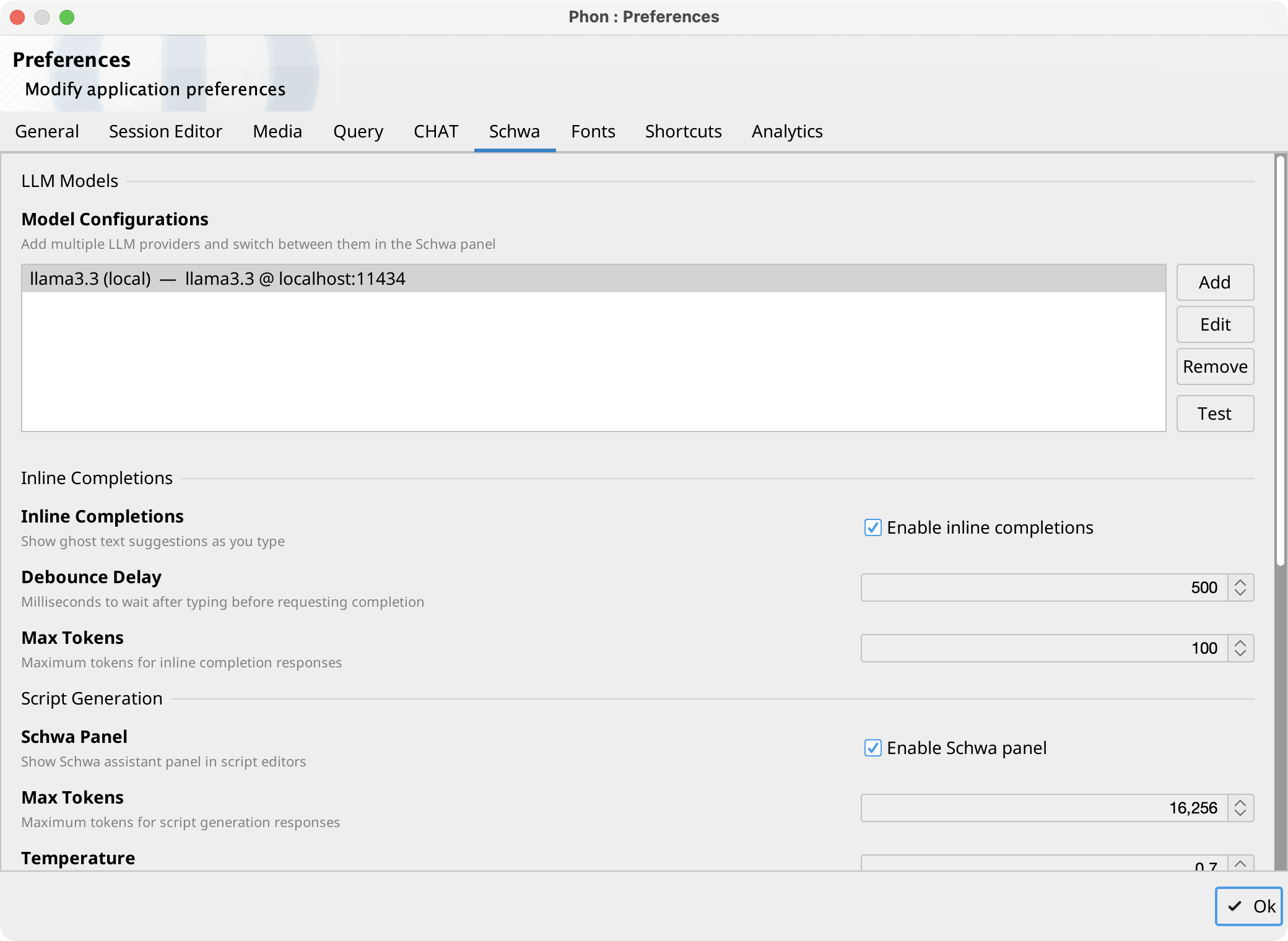Click the Debounce Delay value field
Image resolution: width=1288 pixels, height=941 pixels.
point(1044,588)
